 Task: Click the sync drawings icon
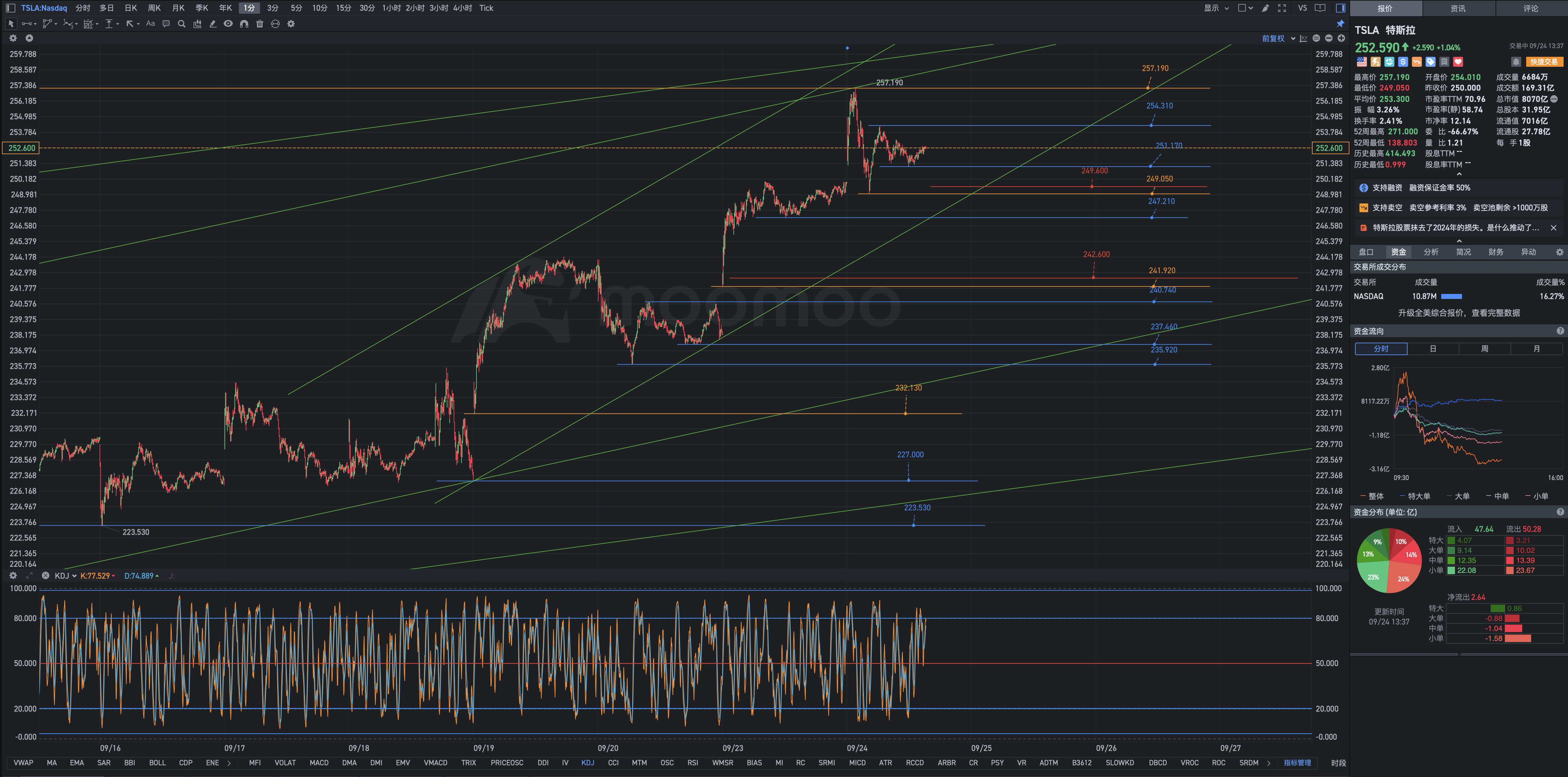[275, 24]
